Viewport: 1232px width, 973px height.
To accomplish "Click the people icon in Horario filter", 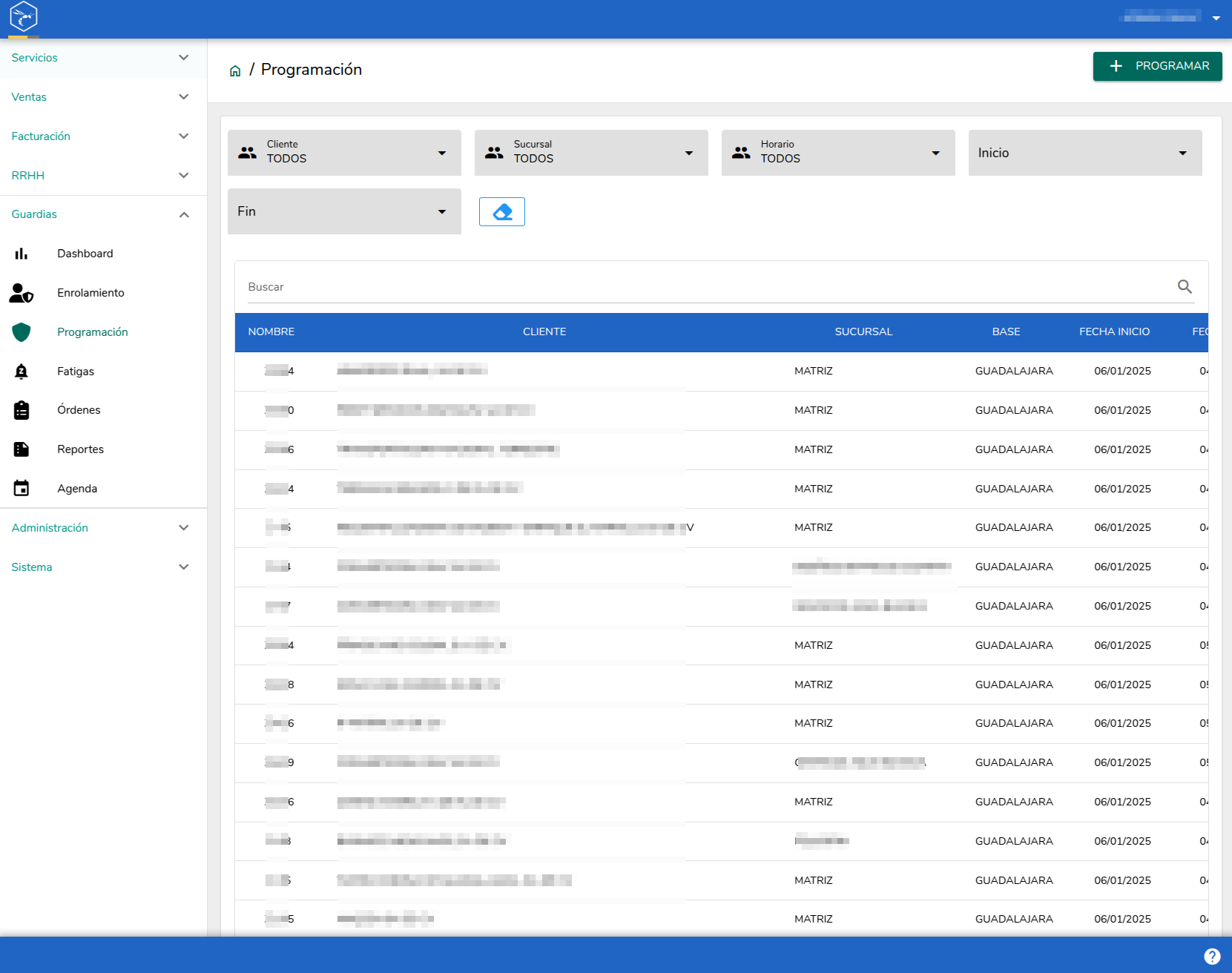I will coord(741,153).
